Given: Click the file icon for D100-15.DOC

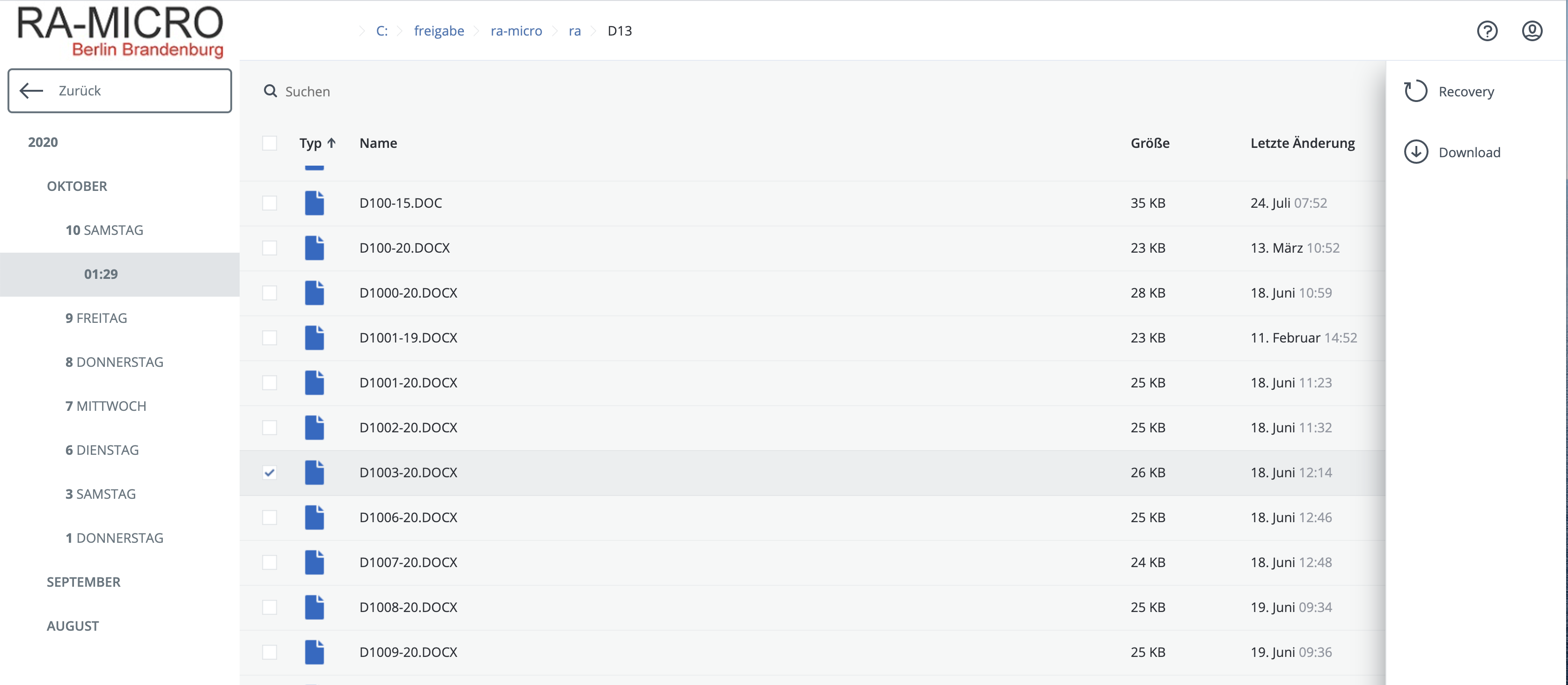Looking at the screenshot, I should [314, 203].
